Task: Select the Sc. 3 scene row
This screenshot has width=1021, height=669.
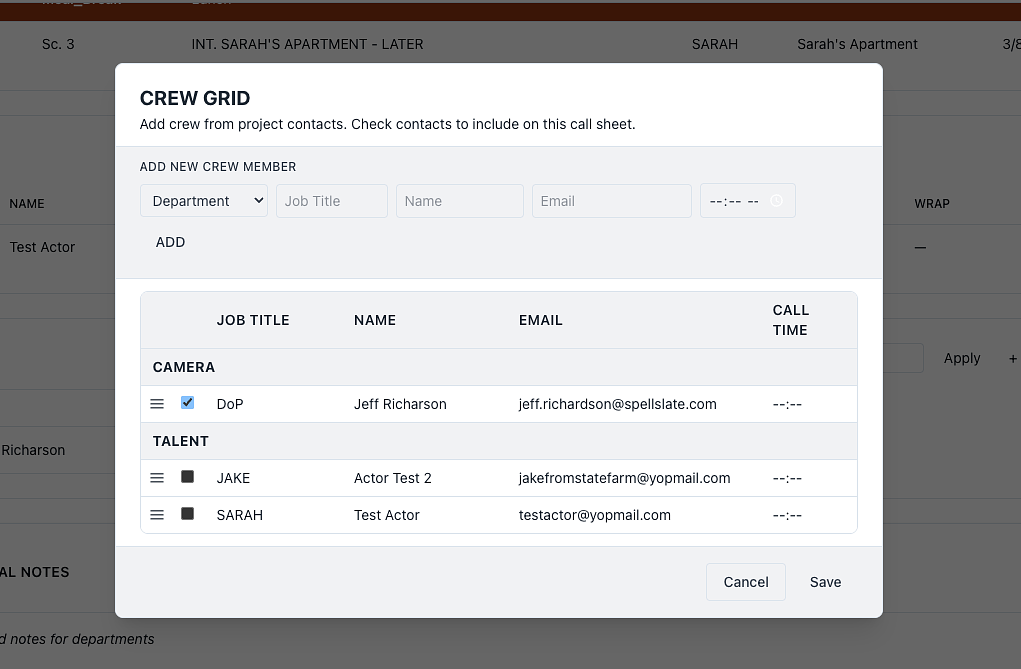Action: tap(58, 44)
